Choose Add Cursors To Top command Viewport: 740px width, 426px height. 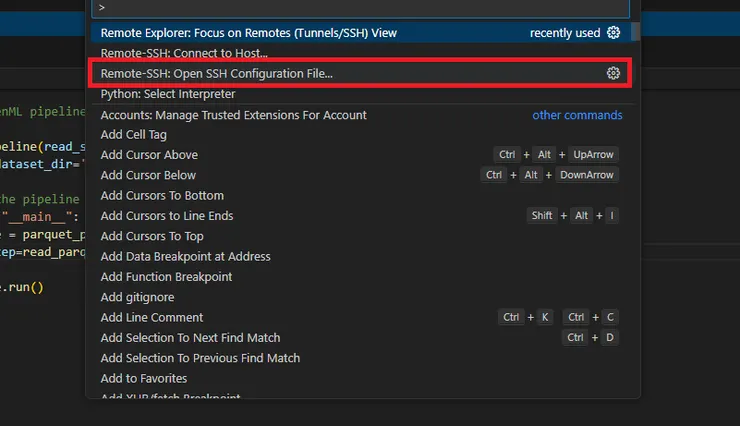361,236
